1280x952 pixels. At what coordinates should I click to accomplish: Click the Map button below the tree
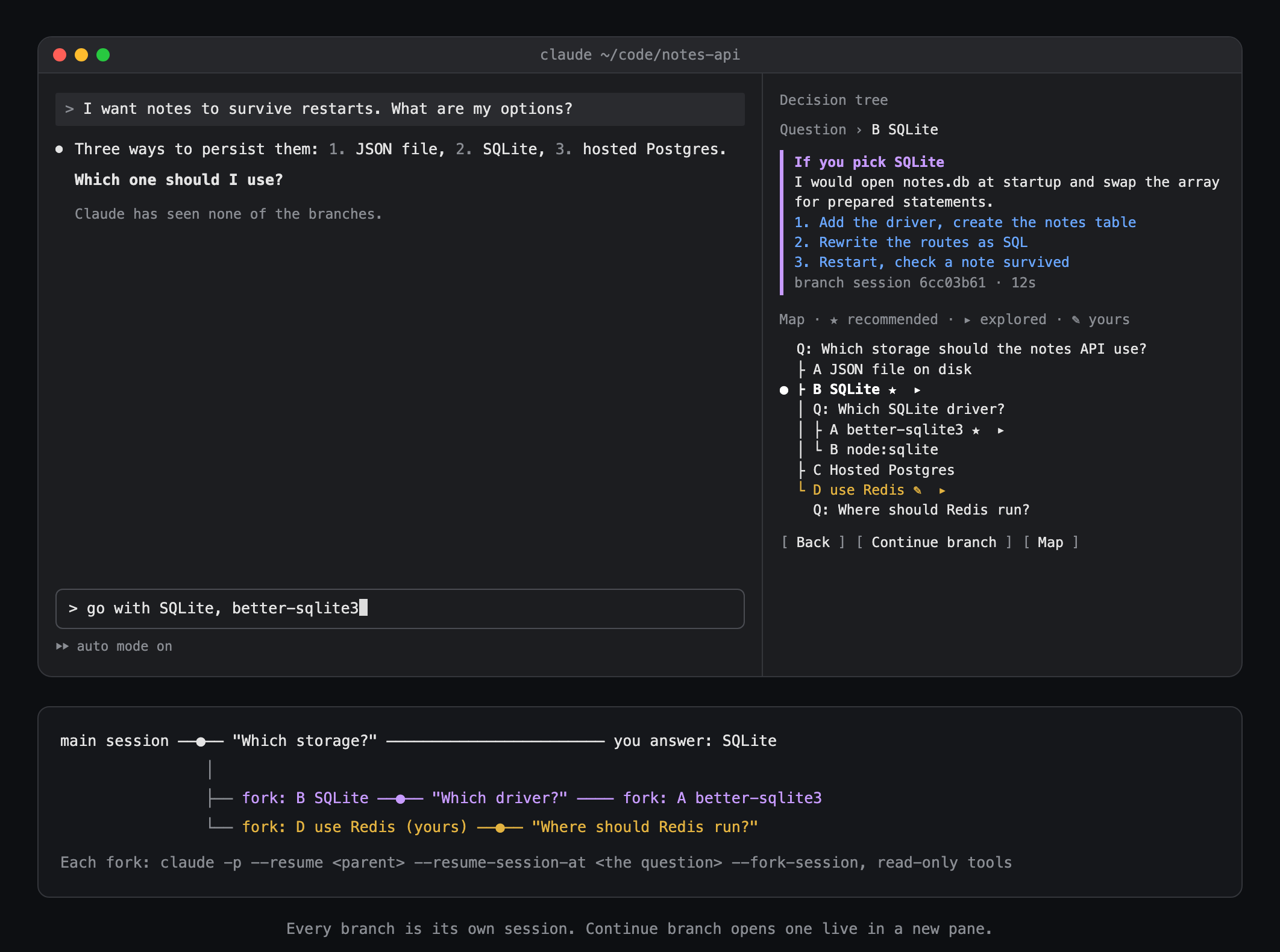coord(1050,542)
